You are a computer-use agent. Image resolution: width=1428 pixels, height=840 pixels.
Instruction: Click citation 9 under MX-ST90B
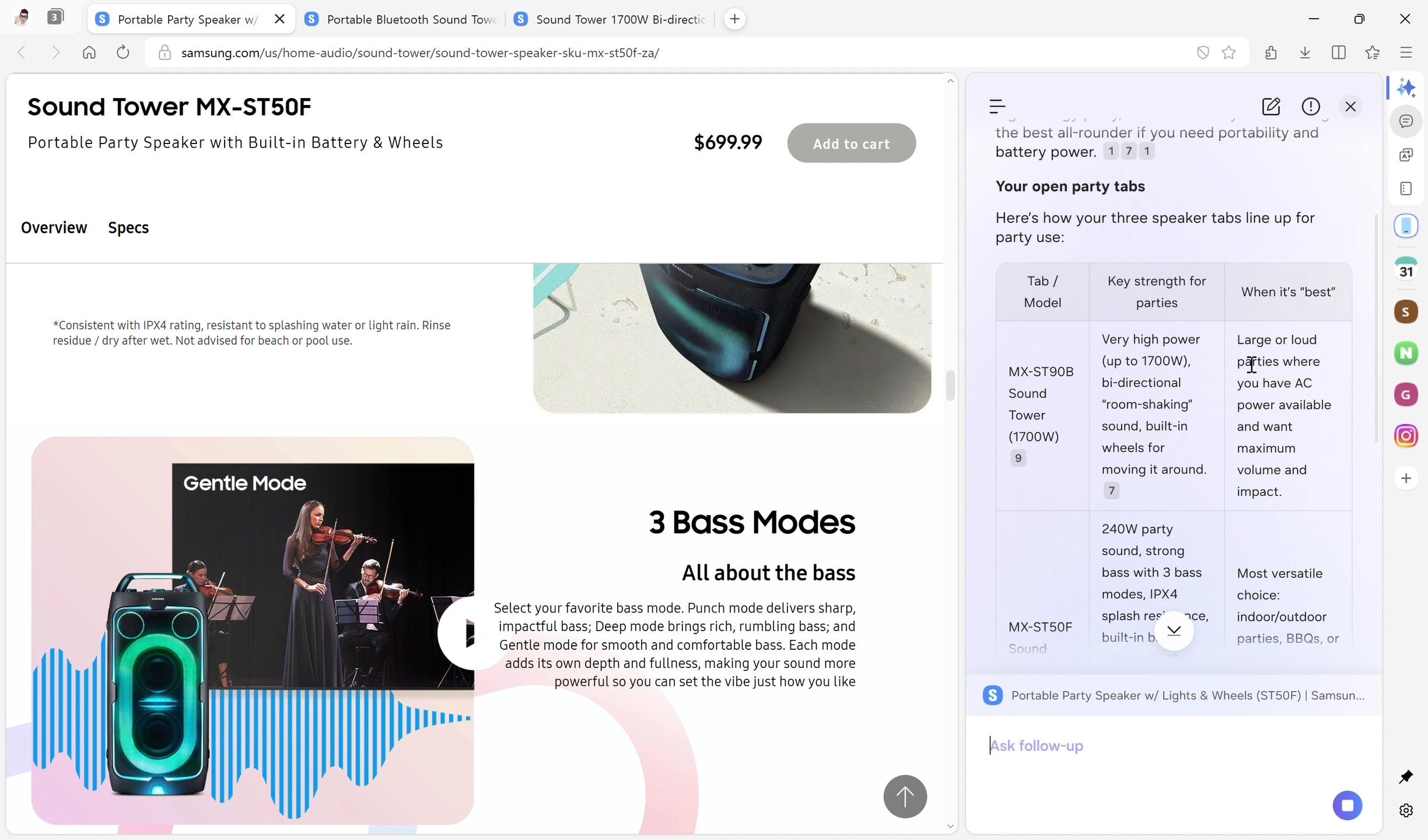(x=1018, y=458)
